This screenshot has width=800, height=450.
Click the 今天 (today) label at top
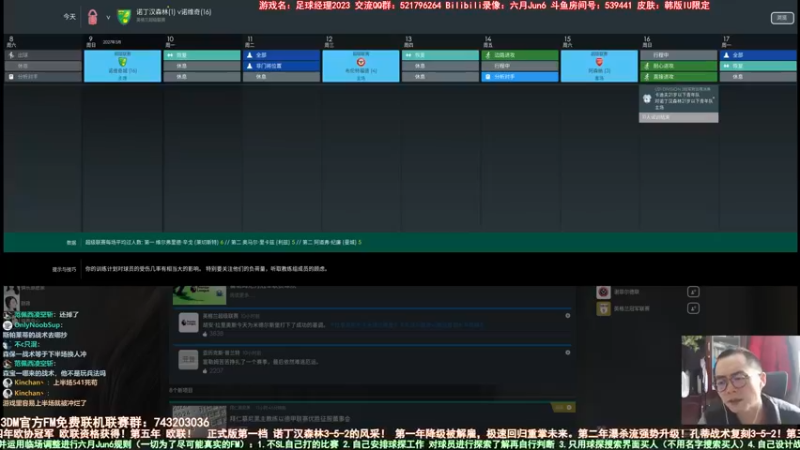pos(69,17)
